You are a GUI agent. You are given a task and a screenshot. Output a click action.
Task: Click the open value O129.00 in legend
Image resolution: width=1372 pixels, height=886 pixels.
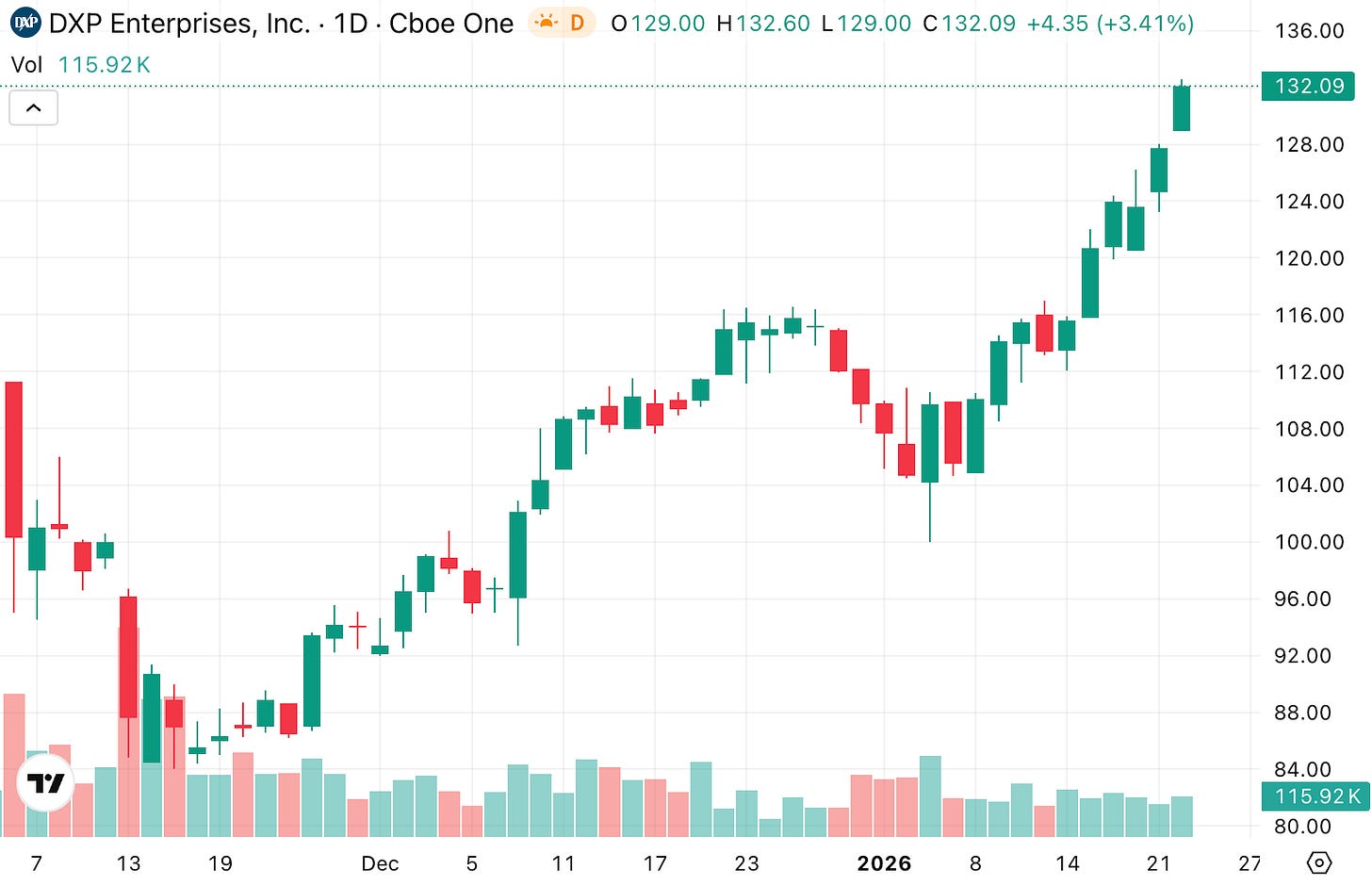(659, 23)
